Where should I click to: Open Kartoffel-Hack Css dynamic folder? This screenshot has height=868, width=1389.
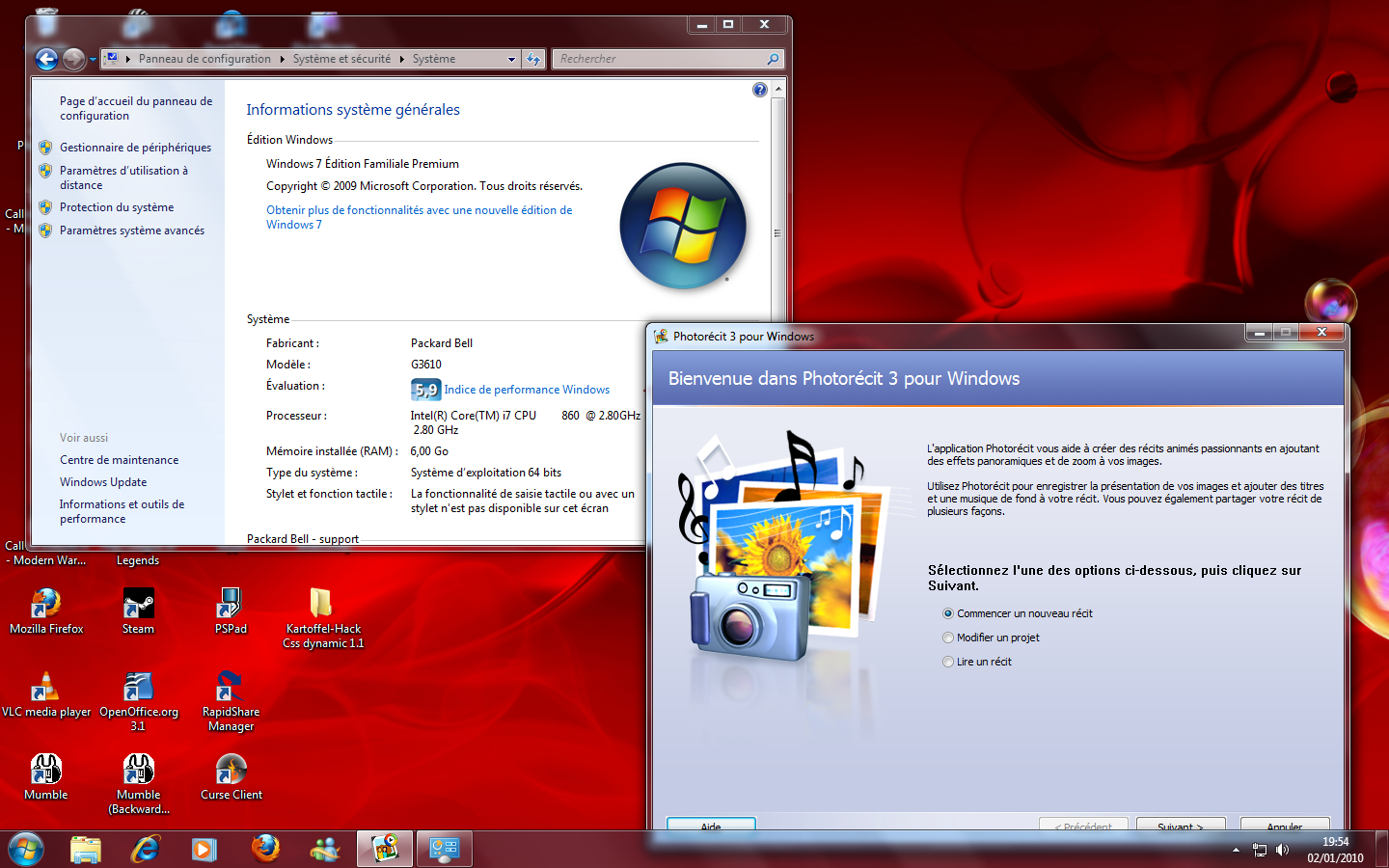click(x=323, y=618)
